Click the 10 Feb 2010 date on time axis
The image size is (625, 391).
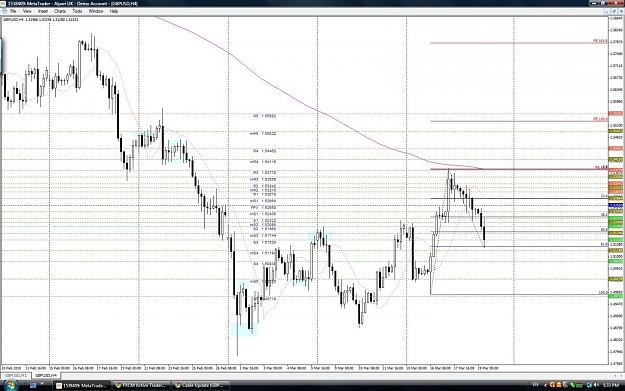pyautogui.click(x=11, y=368)
